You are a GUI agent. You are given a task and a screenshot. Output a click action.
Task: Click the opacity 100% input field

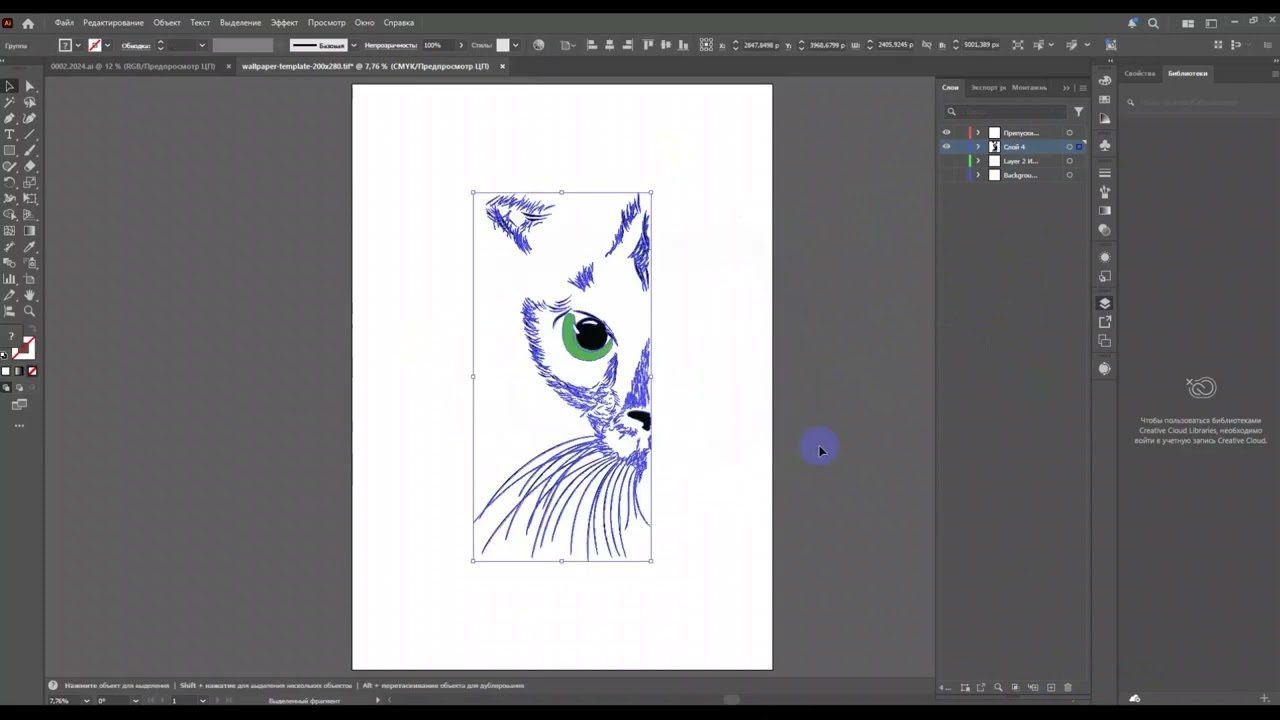[x=438, y=45]
